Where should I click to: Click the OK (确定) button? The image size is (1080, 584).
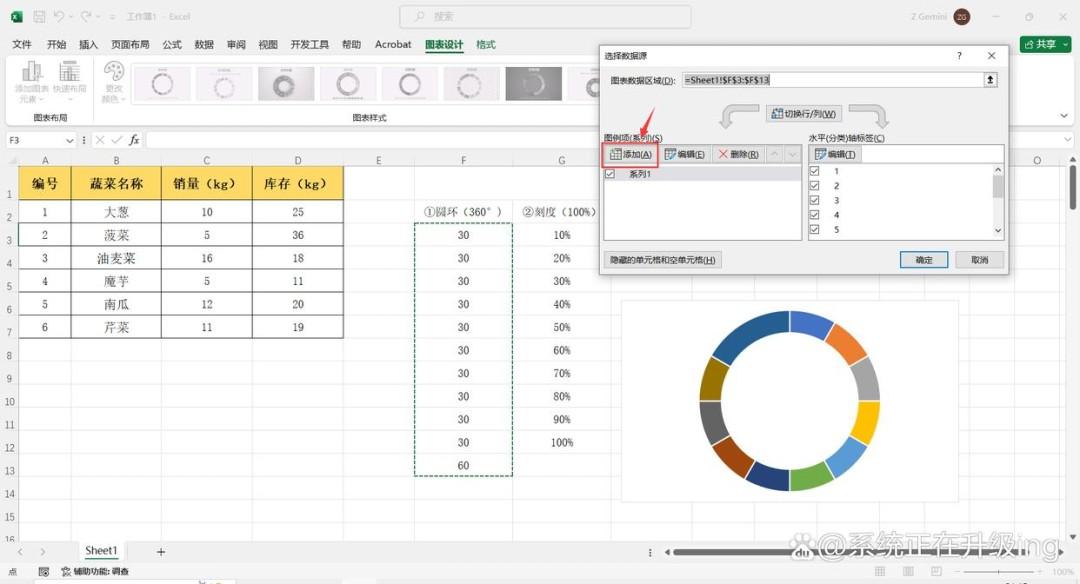click(x=924, y=260)
